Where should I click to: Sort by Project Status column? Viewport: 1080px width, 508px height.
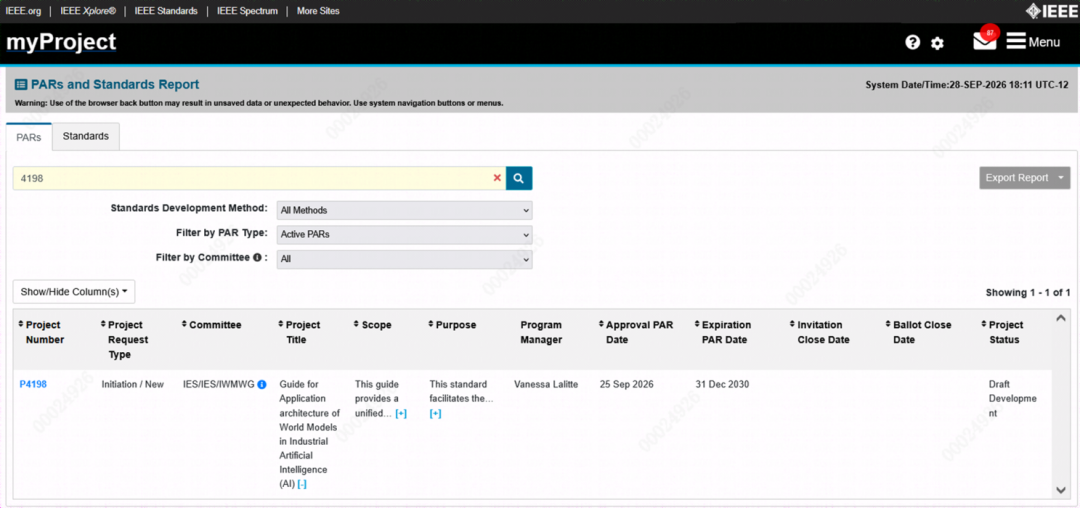[1002, 332]
